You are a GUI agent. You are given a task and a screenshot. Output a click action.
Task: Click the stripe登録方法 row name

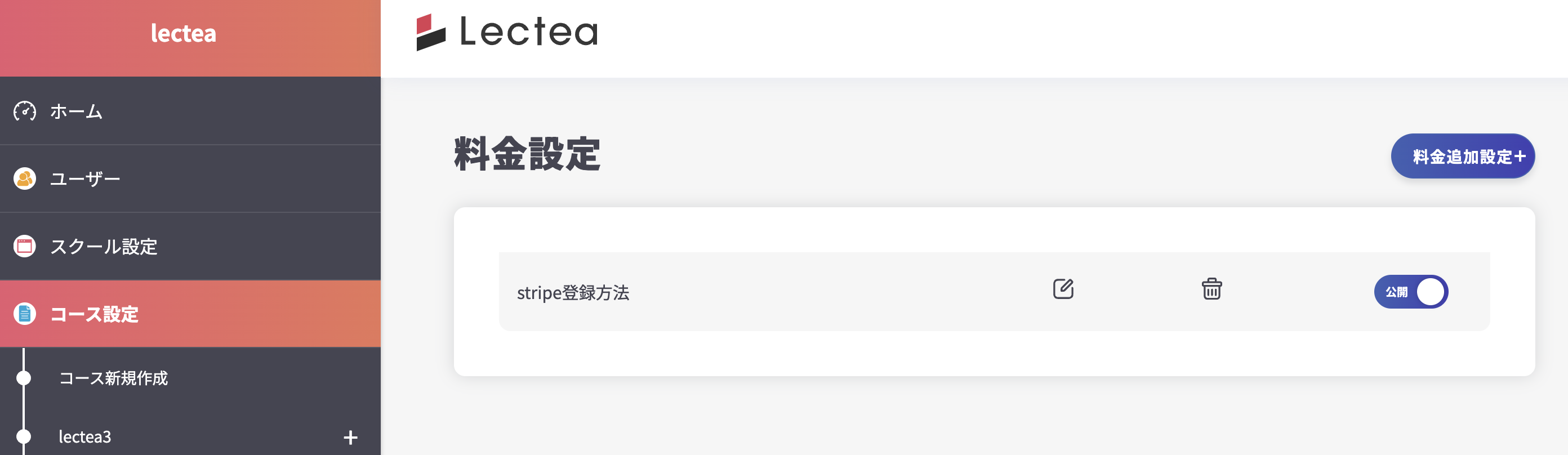click(573, 293)
